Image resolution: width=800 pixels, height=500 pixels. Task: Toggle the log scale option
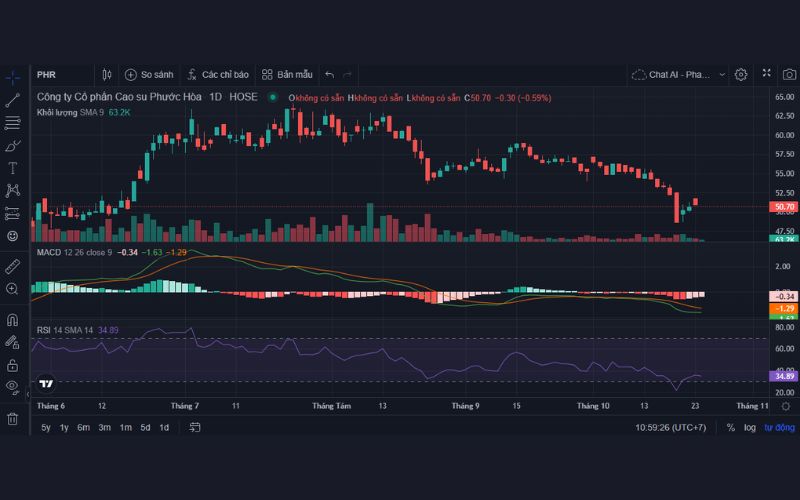click(x=750, y=427)
